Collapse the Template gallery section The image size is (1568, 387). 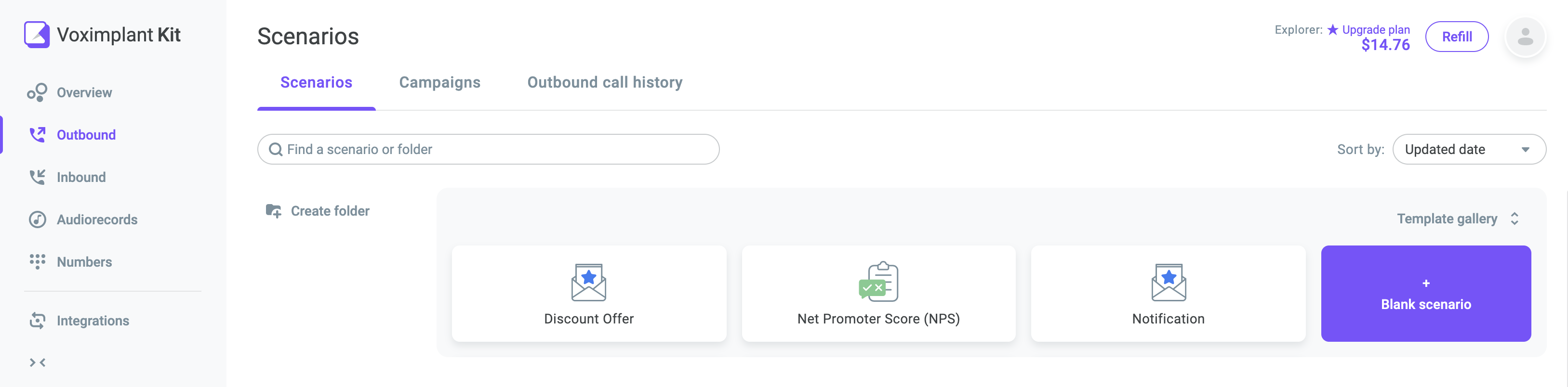[1514, 219]
